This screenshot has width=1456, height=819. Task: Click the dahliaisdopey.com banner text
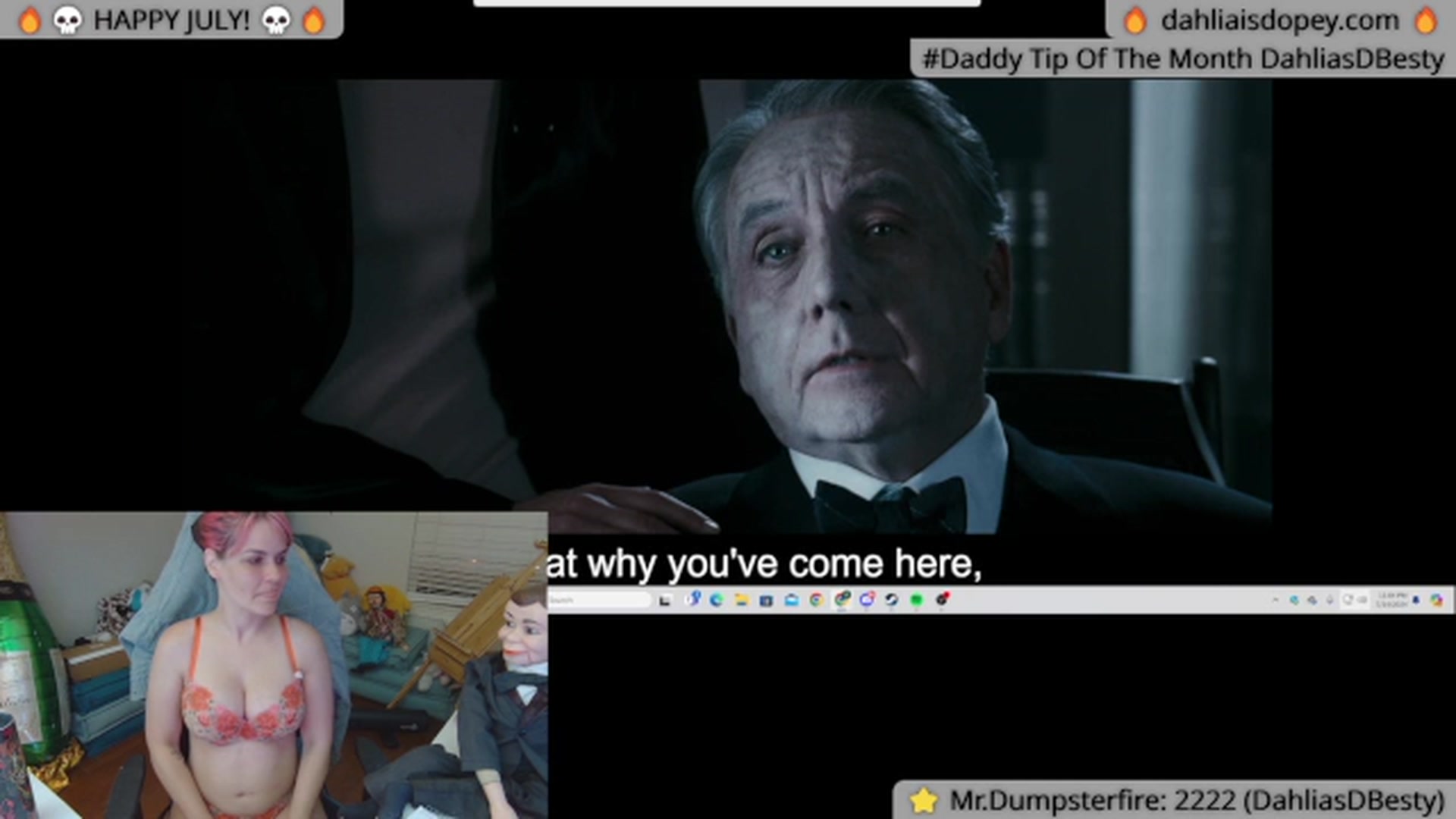click(1280, 20)
